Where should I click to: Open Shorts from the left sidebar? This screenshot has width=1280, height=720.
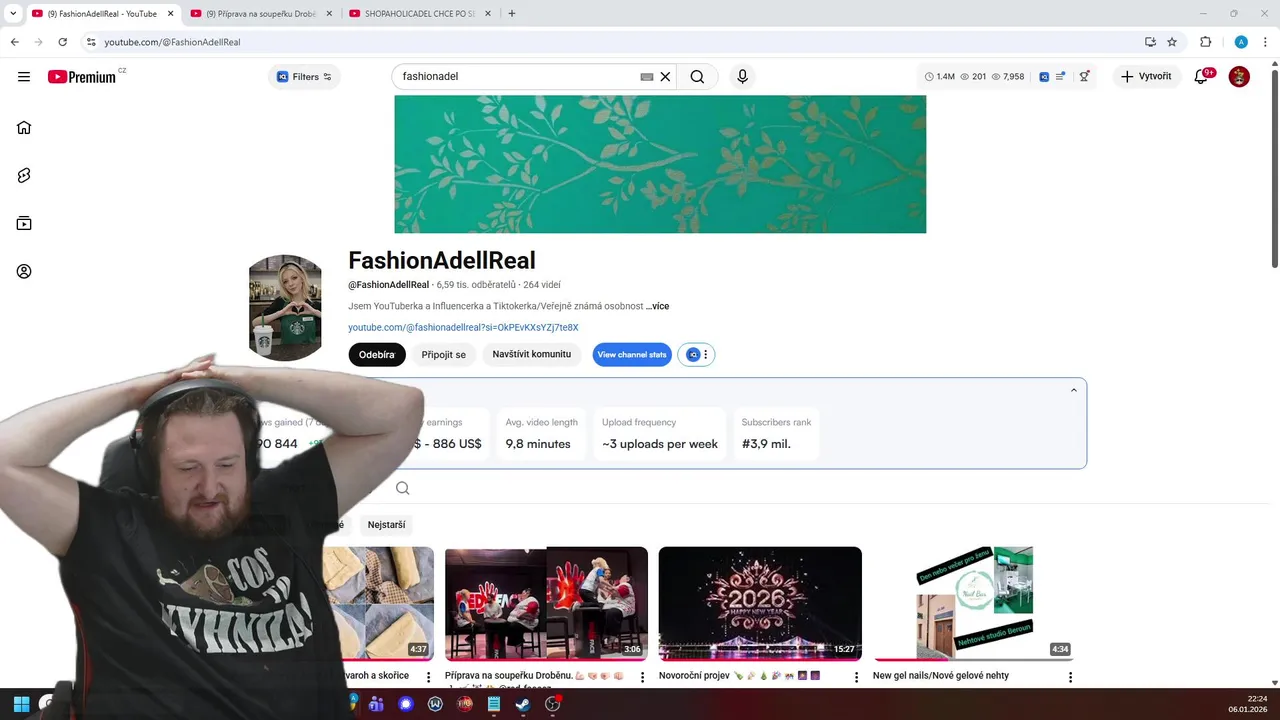(x=24, y=175)
